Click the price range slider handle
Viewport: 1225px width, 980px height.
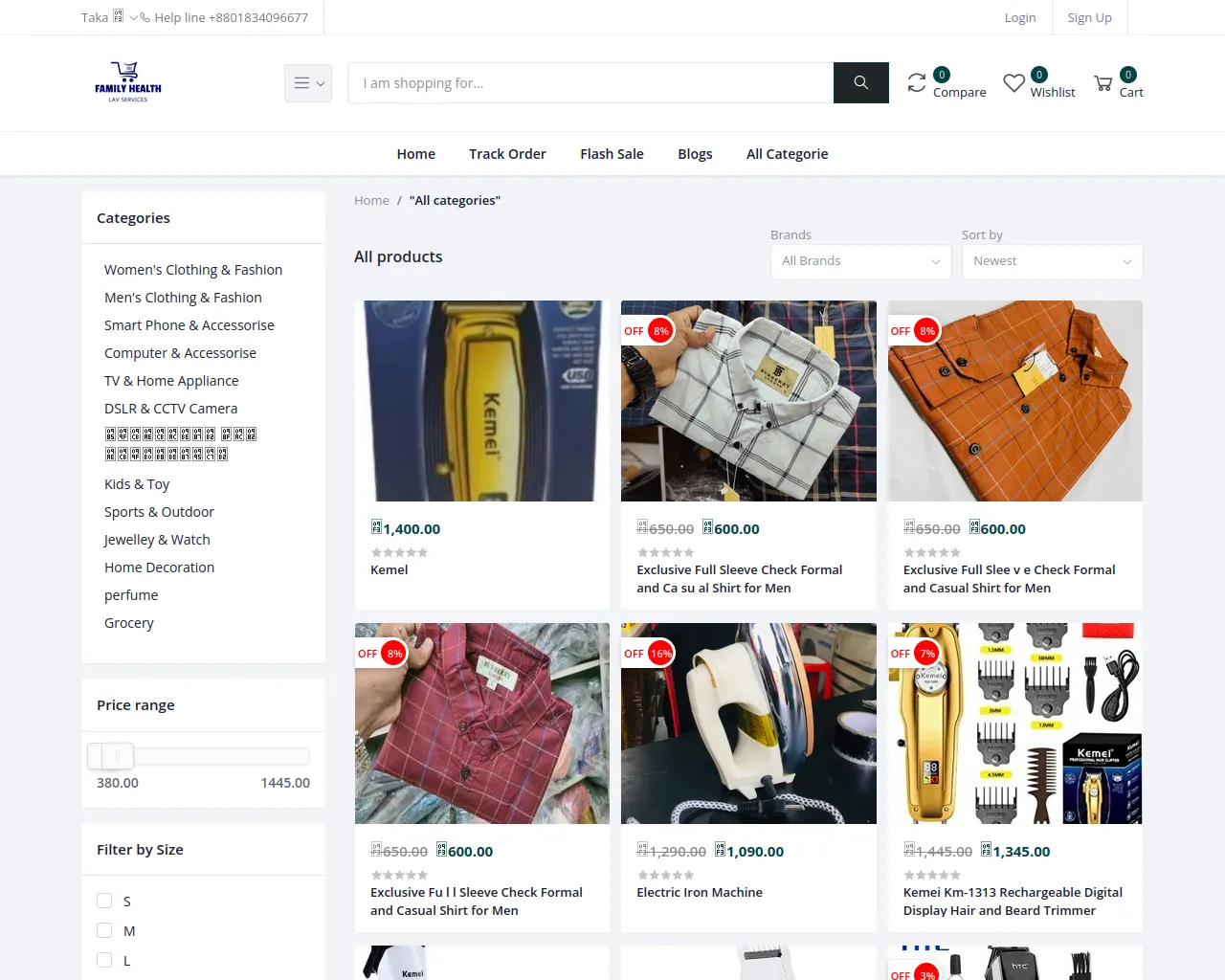[118, 756]
